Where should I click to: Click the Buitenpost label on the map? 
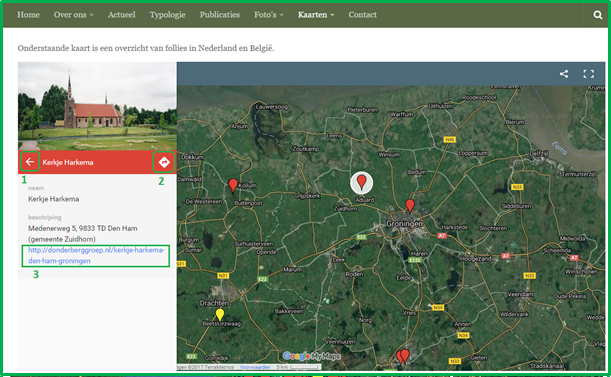pyautogui.click(x=249, y=203)
